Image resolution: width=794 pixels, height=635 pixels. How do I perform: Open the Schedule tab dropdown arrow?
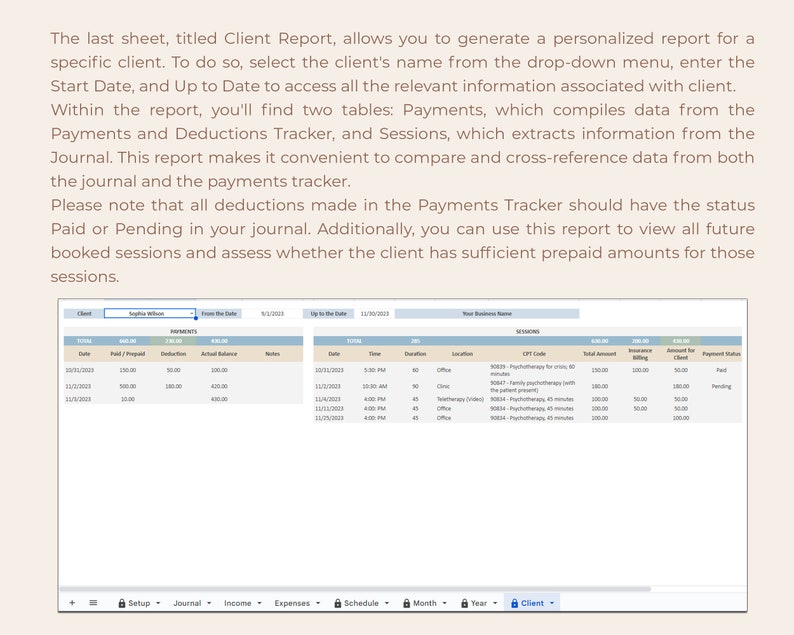pyautogui.click(x=387, y=603)
